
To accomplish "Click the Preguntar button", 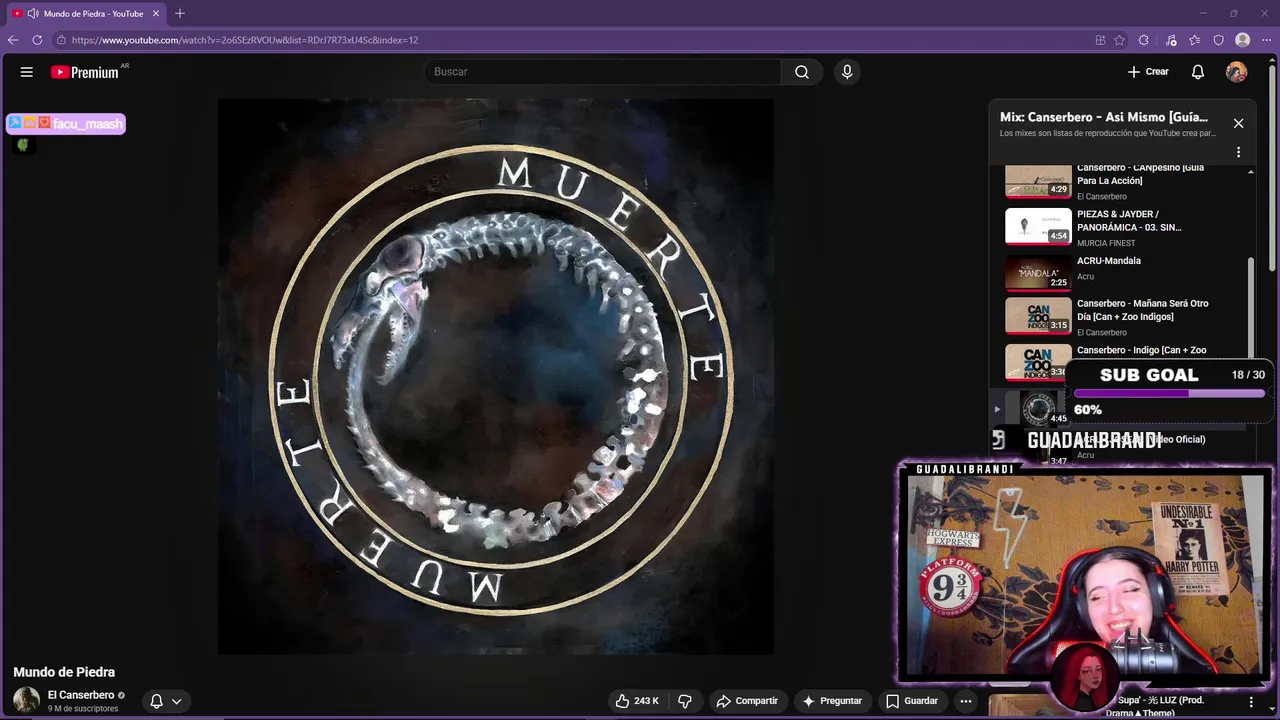I will point(832,701).
